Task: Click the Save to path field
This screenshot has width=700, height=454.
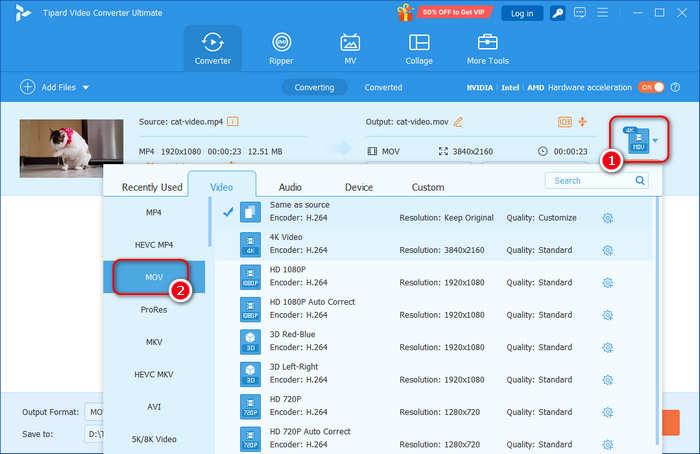Action: click(95, 433)
